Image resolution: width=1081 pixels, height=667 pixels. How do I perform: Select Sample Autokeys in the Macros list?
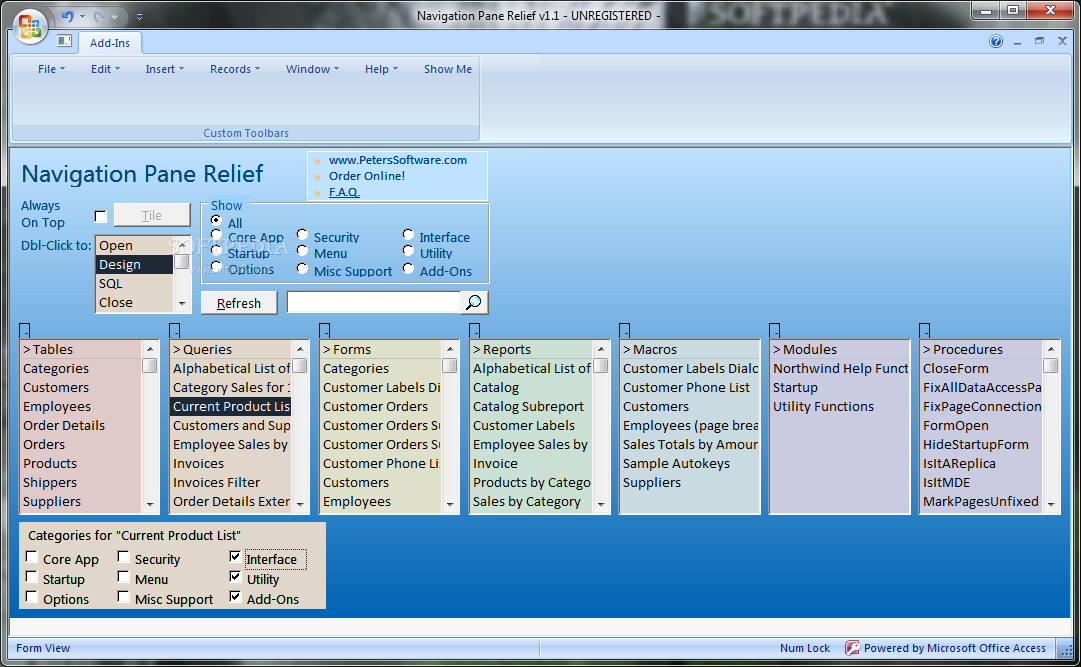coord(689,464)
